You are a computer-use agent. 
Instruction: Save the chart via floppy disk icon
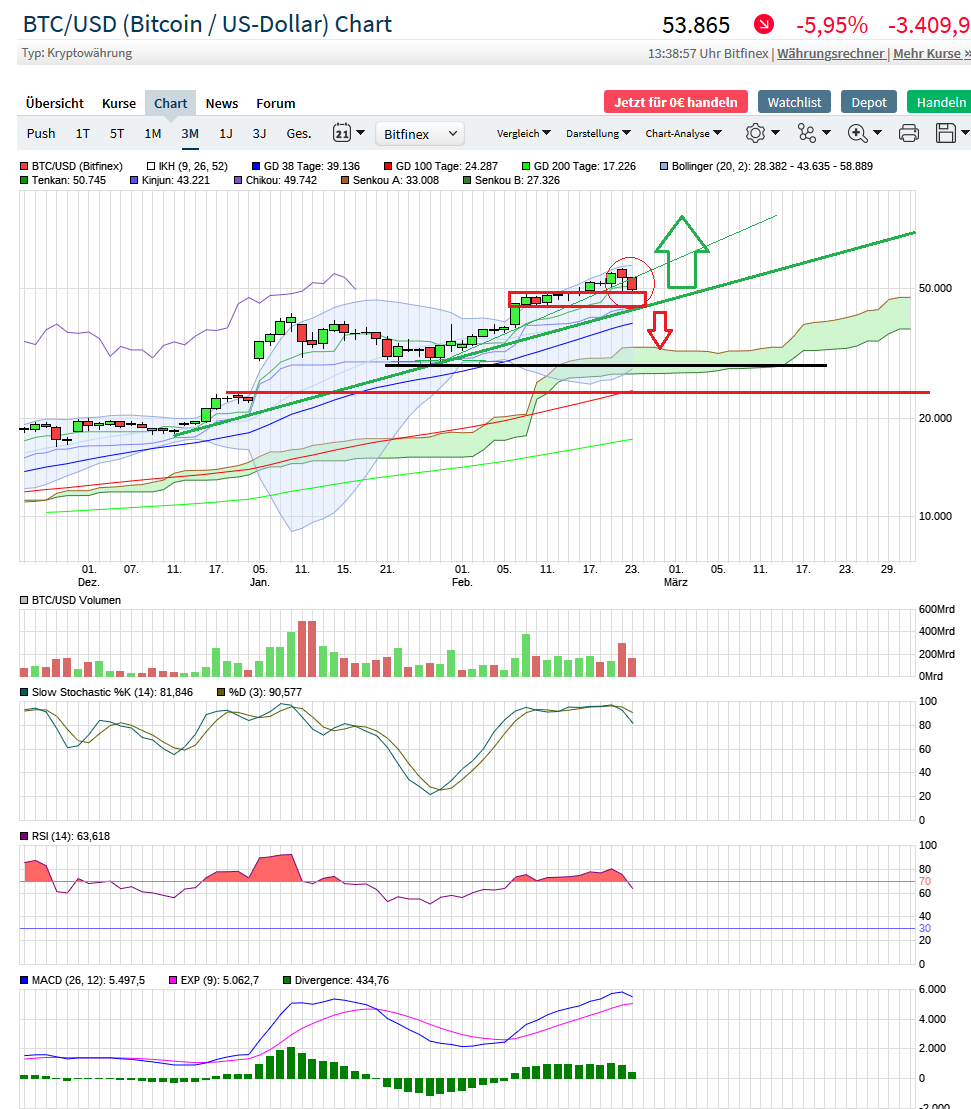(x=946, y=133)
